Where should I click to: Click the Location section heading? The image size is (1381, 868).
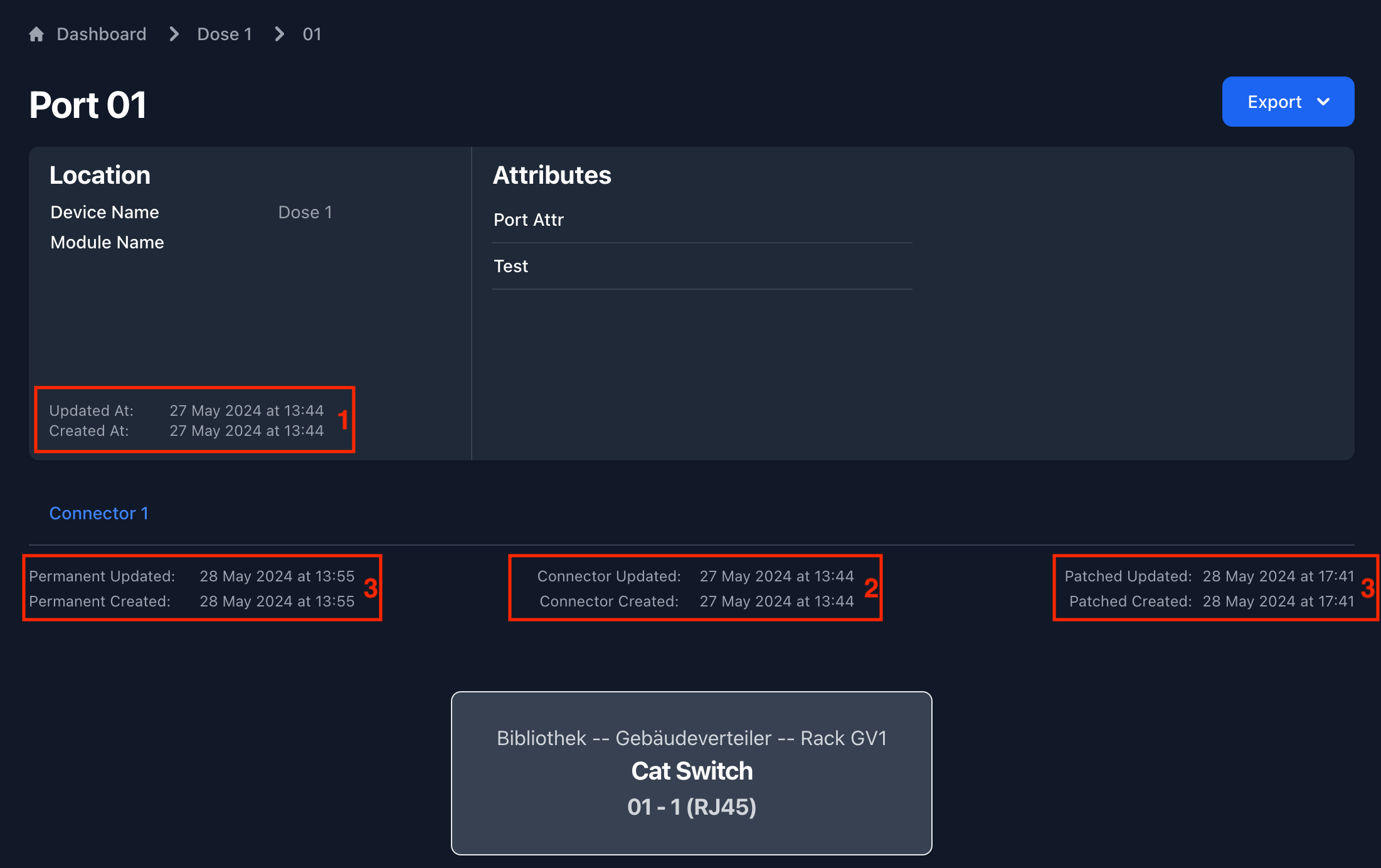[100, 175]
